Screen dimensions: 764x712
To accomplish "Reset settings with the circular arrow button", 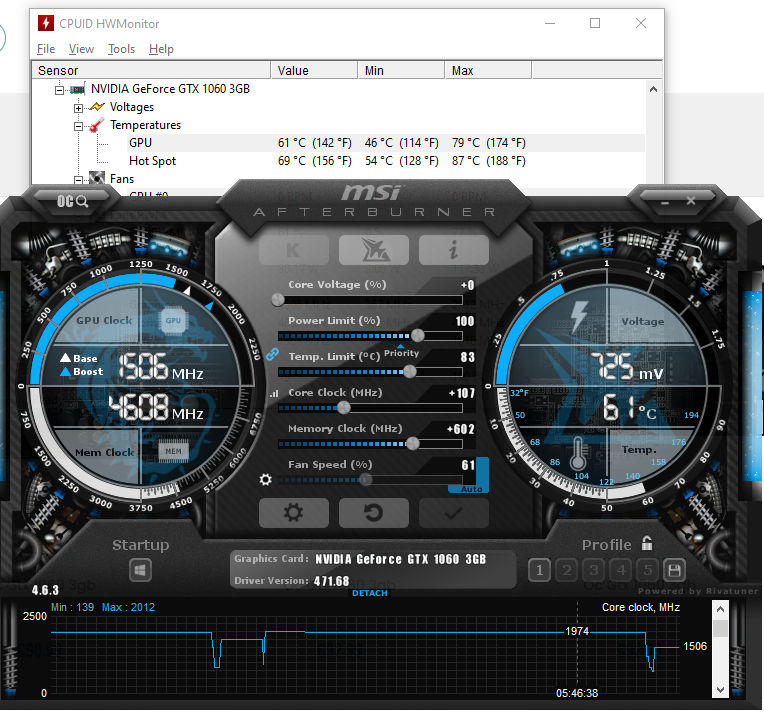I will point(374,513).
